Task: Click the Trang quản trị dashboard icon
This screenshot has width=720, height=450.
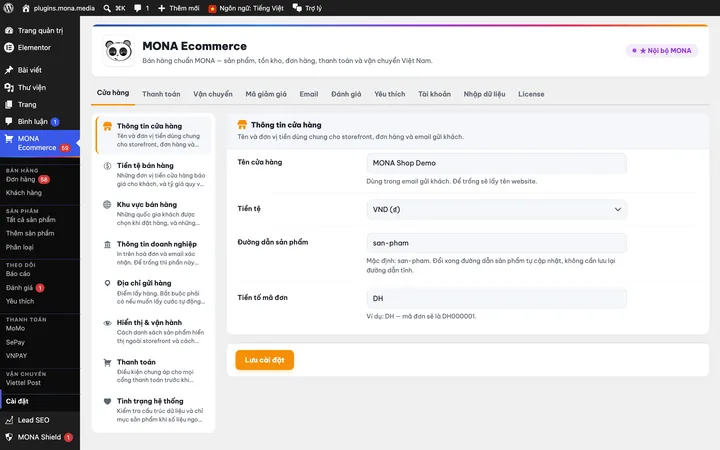Action: pos(9,30)
